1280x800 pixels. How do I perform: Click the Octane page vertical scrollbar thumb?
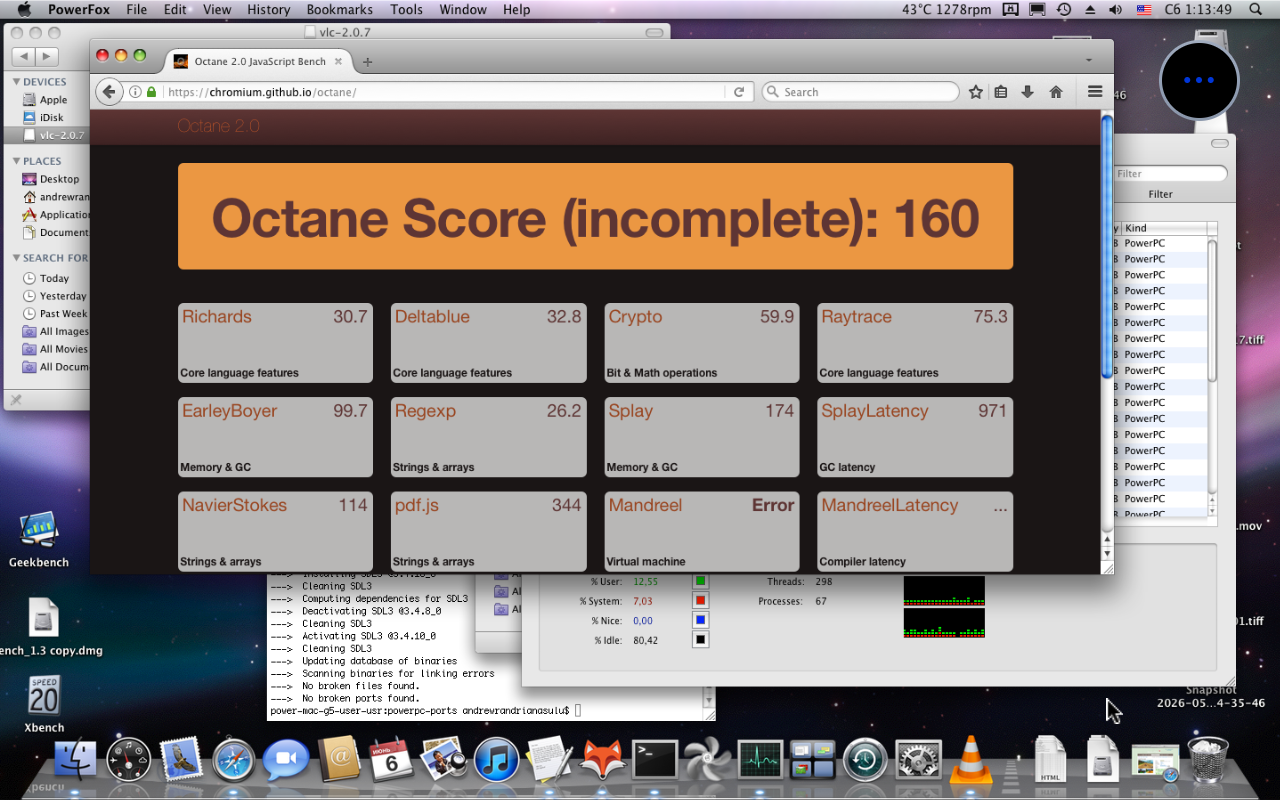(1107, 247)
